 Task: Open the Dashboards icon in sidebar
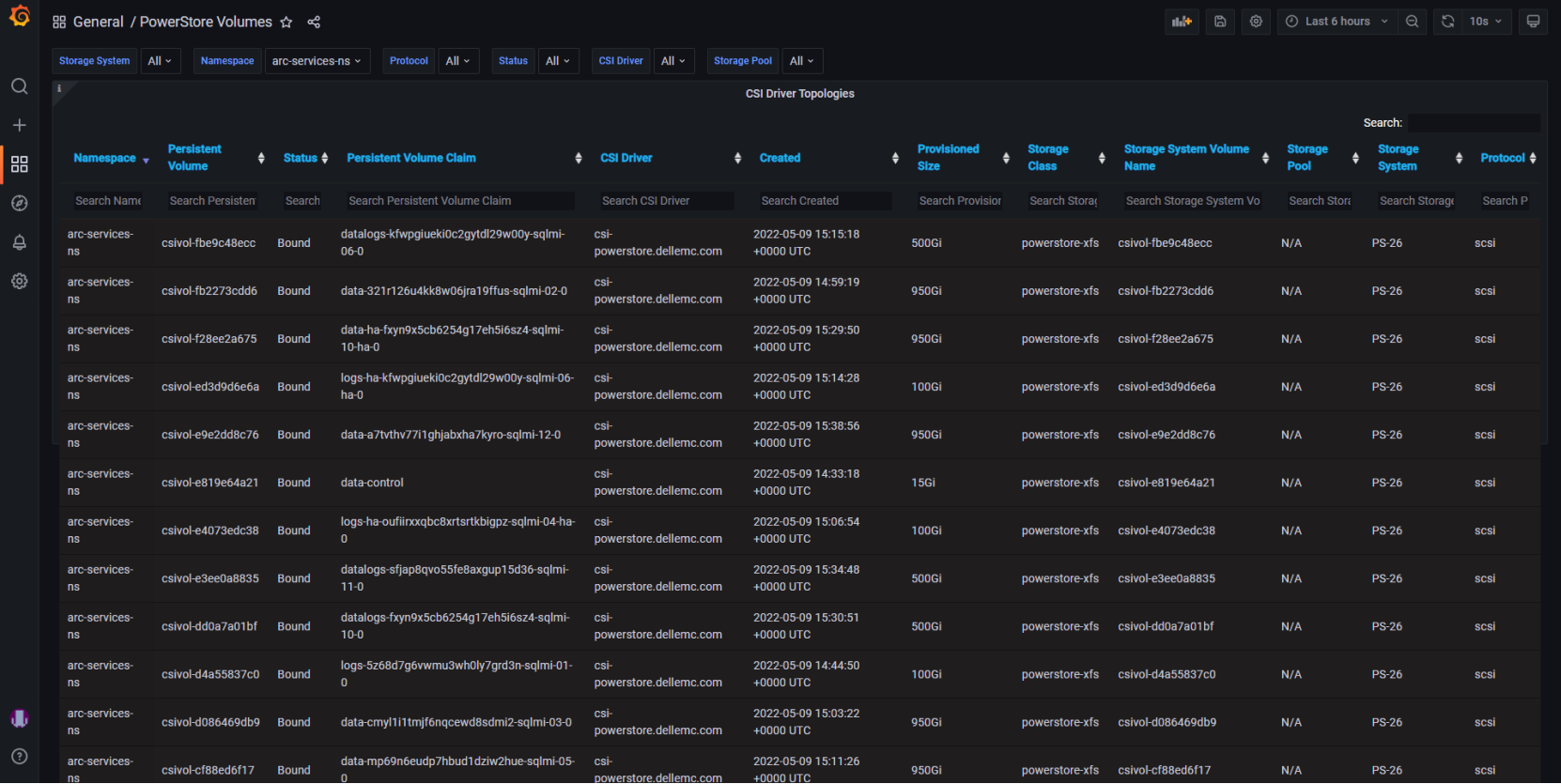[x=19, y=164]
